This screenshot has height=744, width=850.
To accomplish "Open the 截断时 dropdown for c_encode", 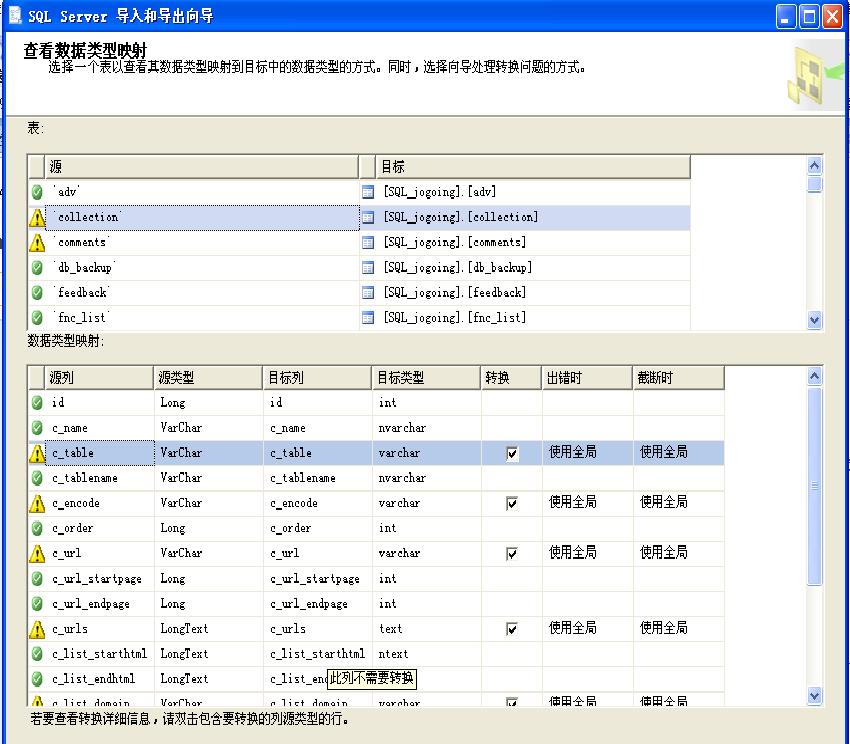I will tap(678, 503).
